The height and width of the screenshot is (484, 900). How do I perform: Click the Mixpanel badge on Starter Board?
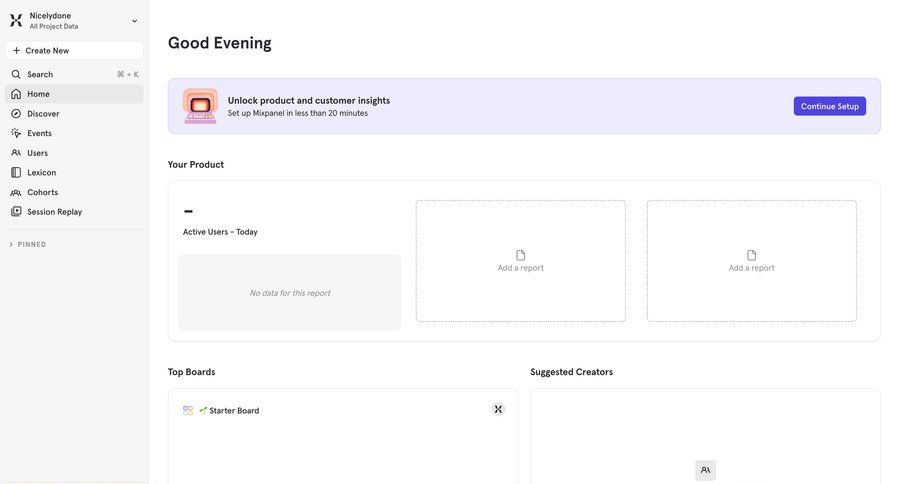pos(498,409)
